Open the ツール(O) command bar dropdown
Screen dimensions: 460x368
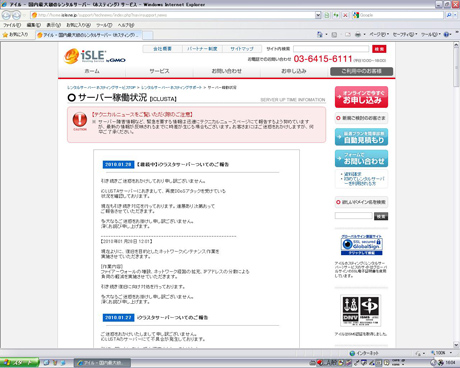[431, 34]
